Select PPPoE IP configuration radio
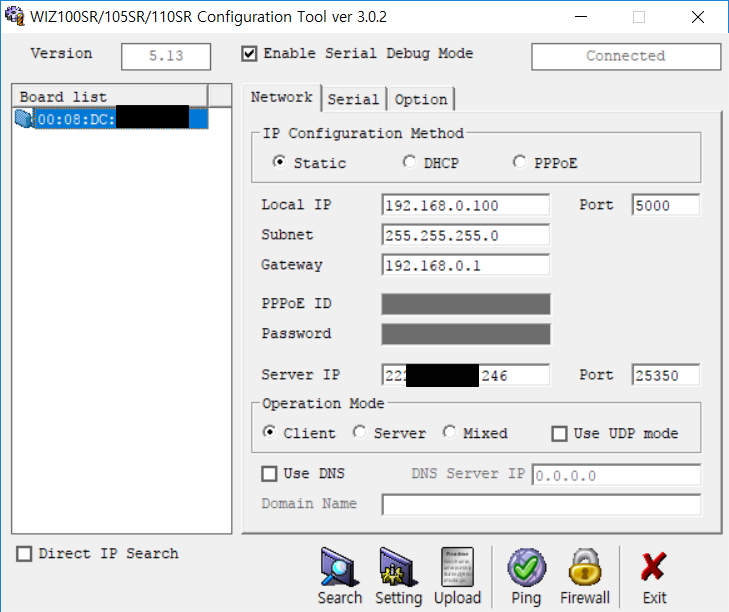The width and height of the screenshot is (729, 612). point(519,162)
